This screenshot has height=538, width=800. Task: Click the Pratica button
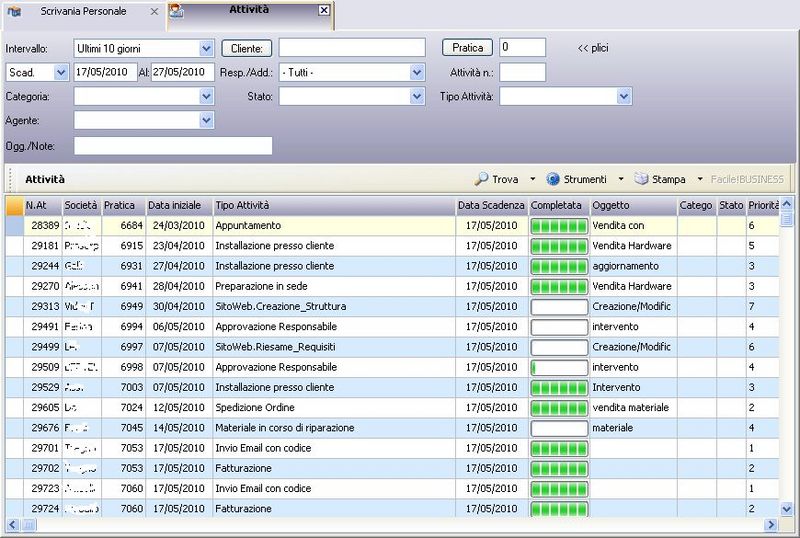467,47
